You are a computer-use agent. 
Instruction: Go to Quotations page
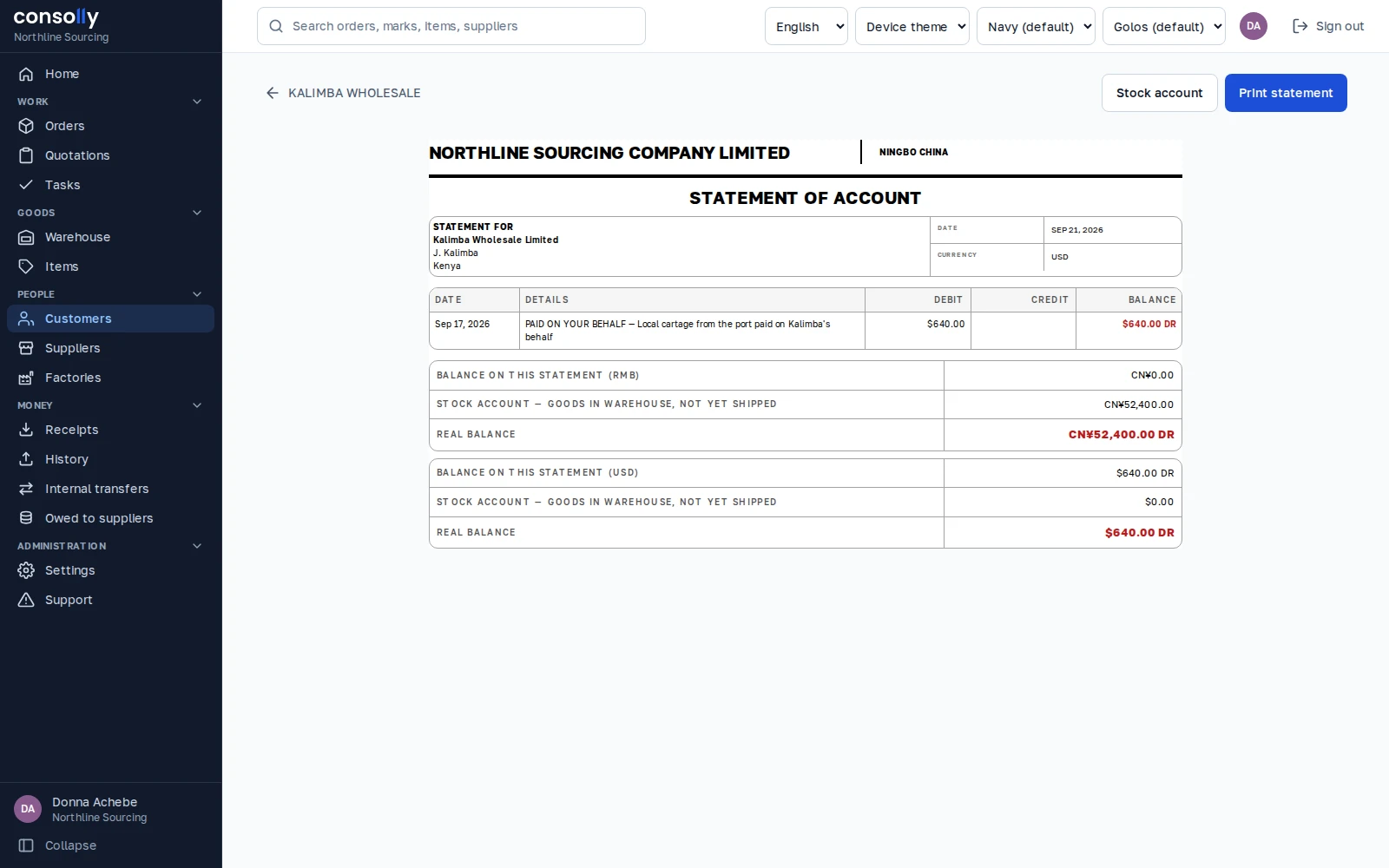pos(110,155)
